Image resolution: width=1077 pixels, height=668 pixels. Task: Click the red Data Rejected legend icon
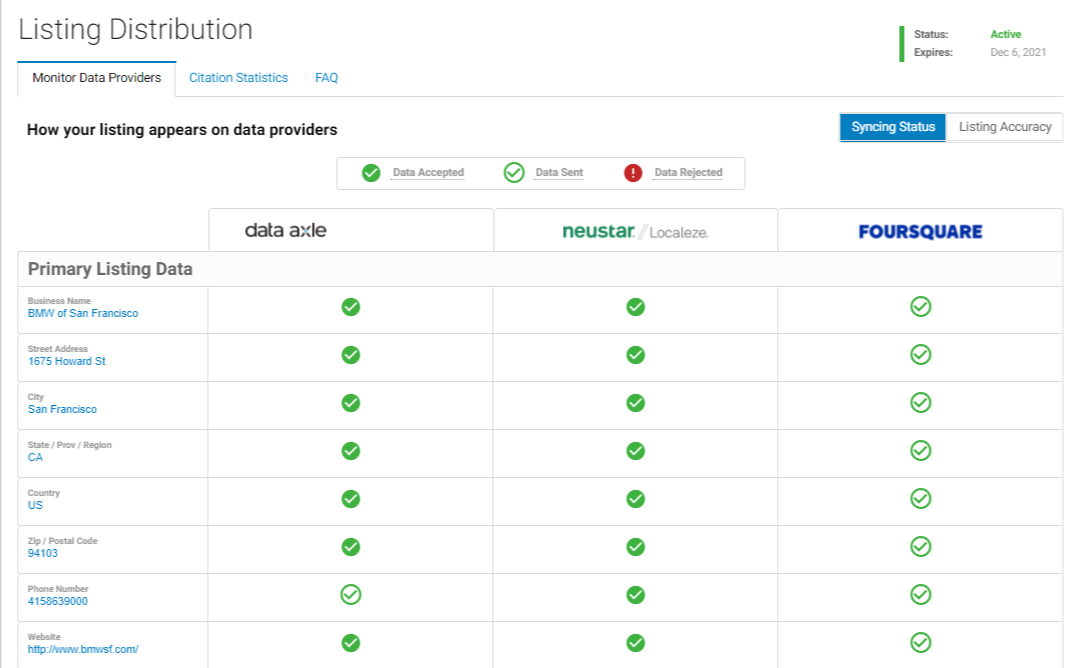(633, 173)
